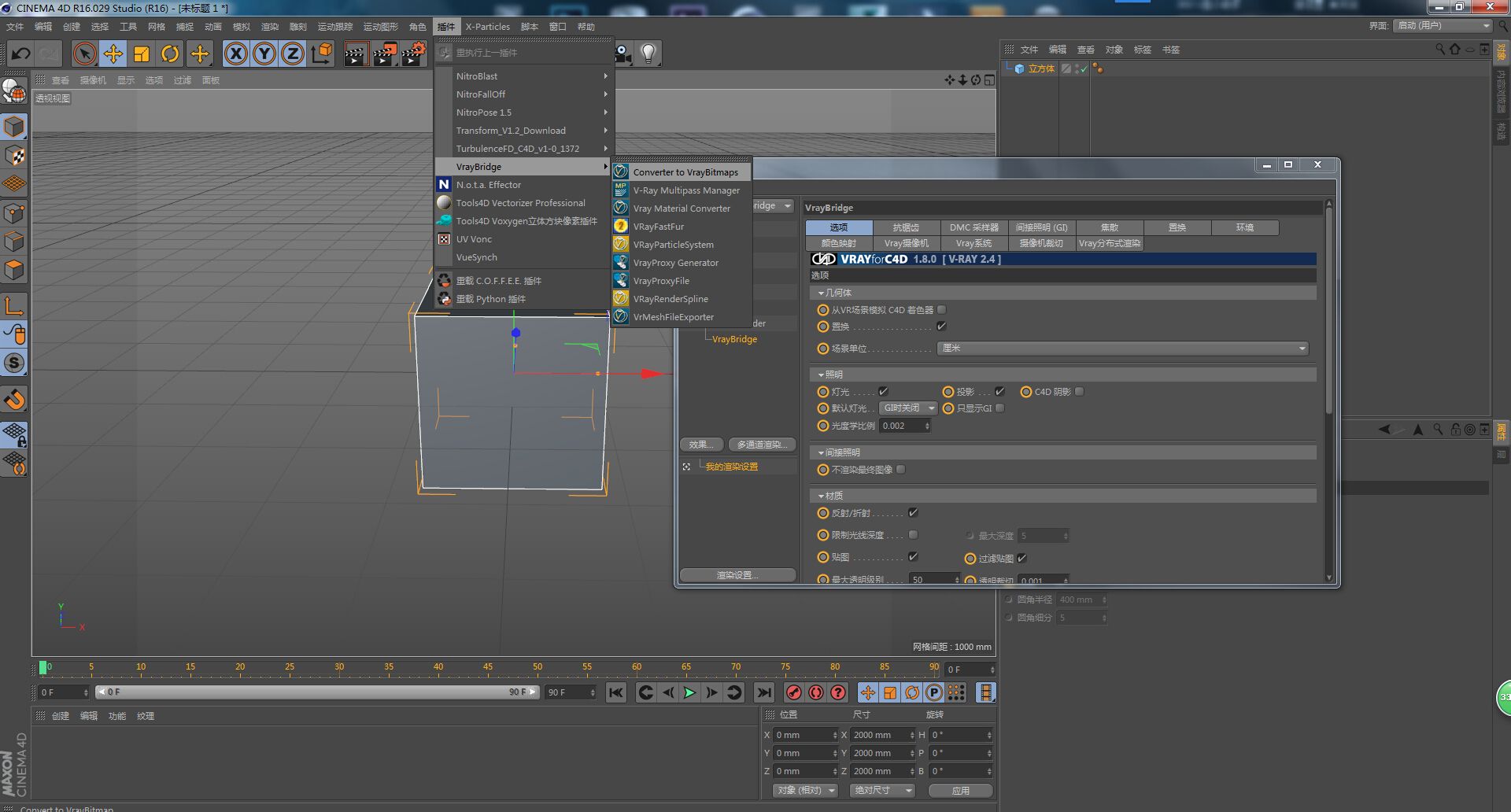This screenshot has width=1511, height=812.
Task: Click Keyframe Selection red icon
Action: coord(838,692)
